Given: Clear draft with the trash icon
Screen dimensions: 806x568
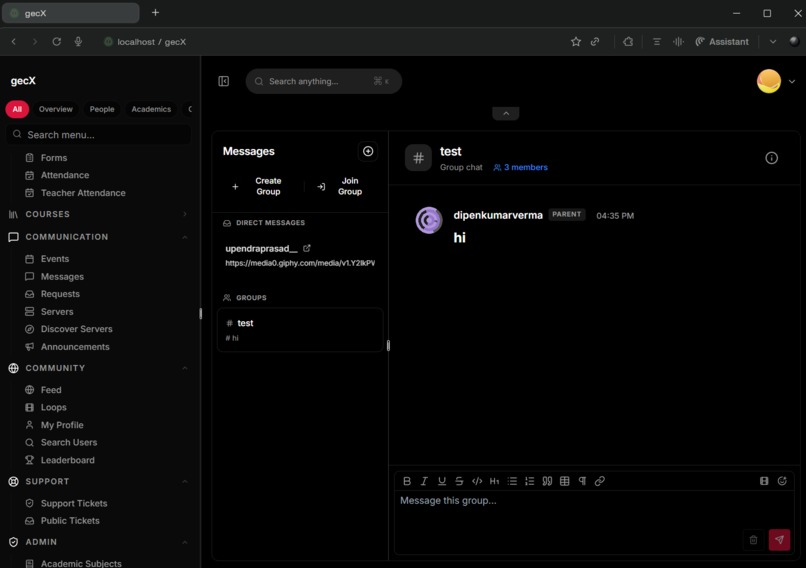Looking at the screenshot, I should coord(753,540).
